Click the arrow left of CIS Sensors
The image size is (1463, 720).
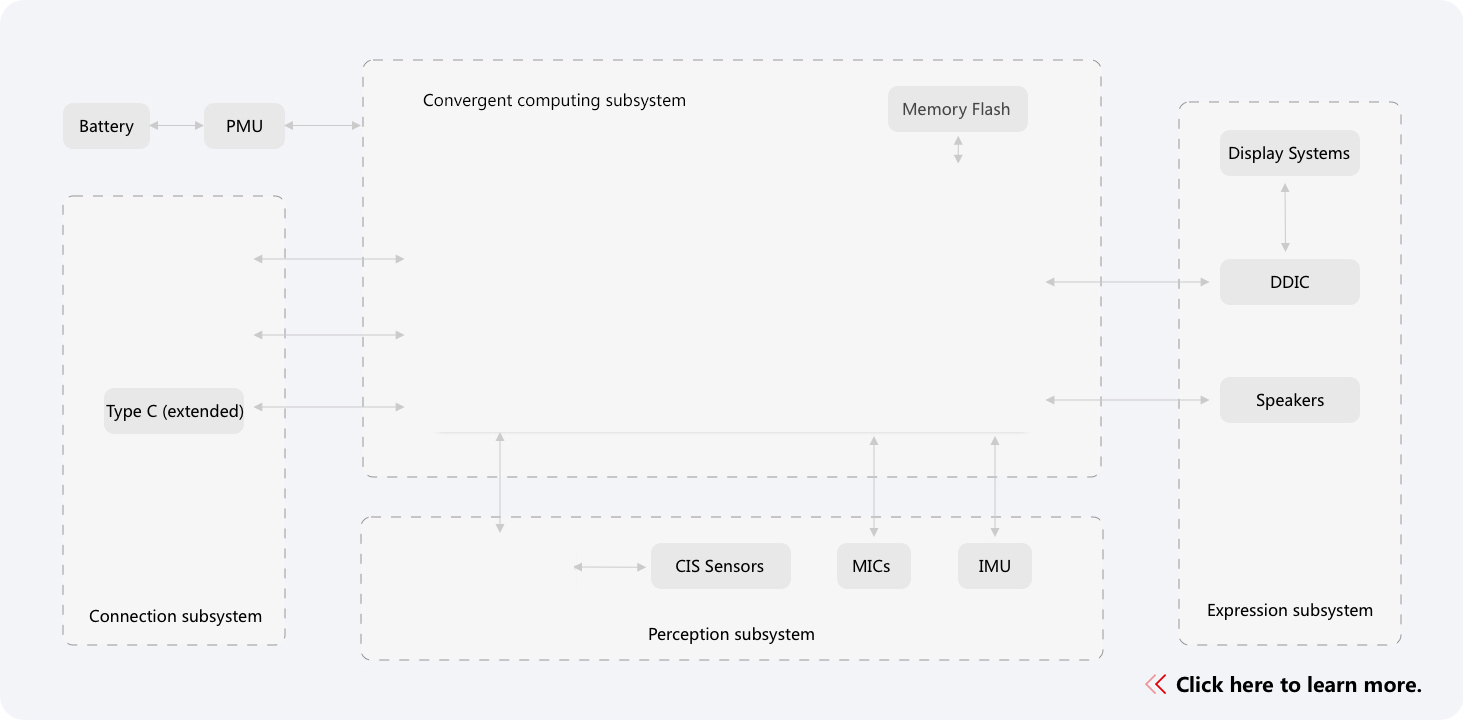pos(610,567)
